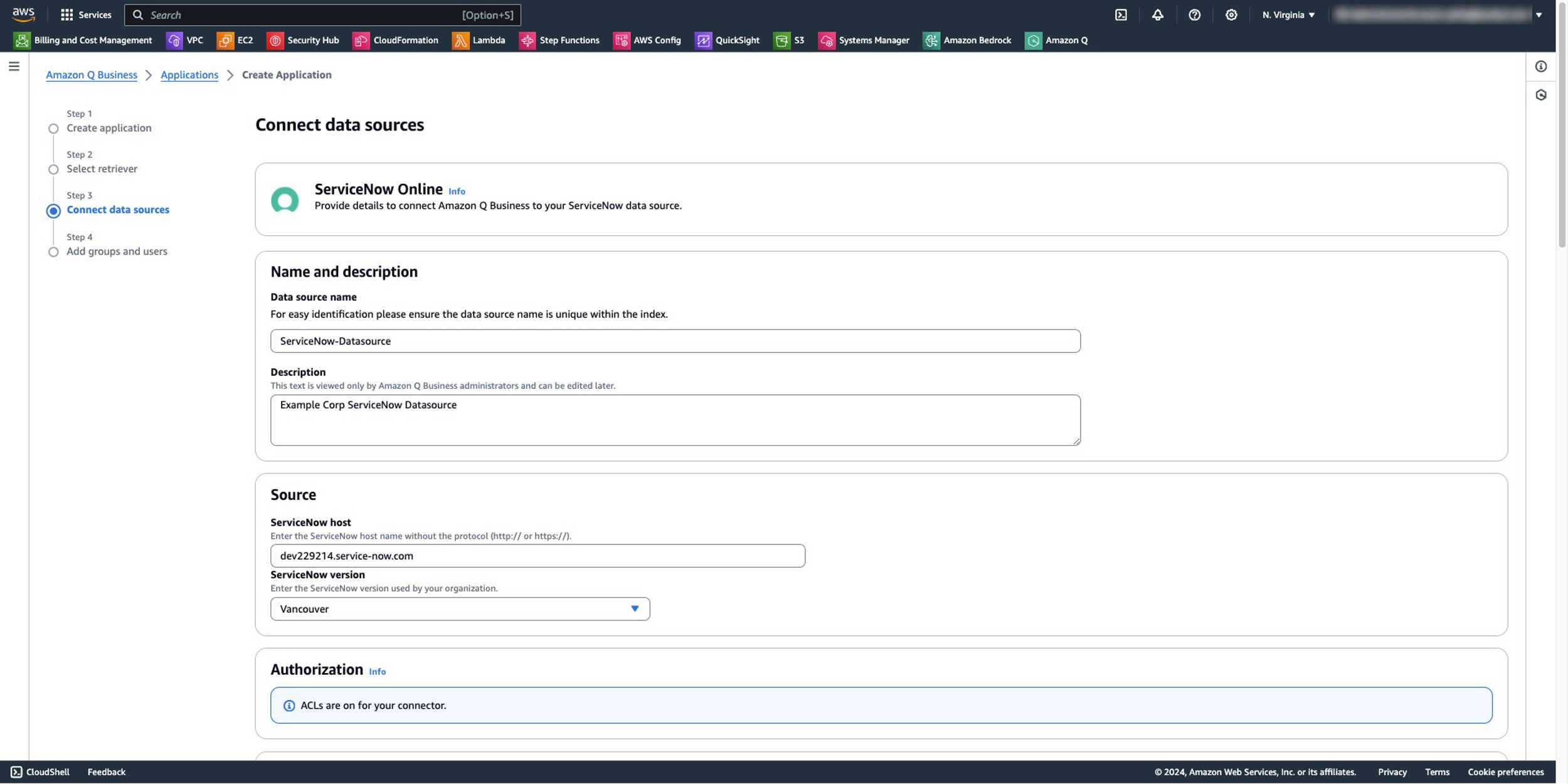Open the N. Virginia region dropdown
The width and height of the screenshot is (1568, 784).
pos(1288,15)
